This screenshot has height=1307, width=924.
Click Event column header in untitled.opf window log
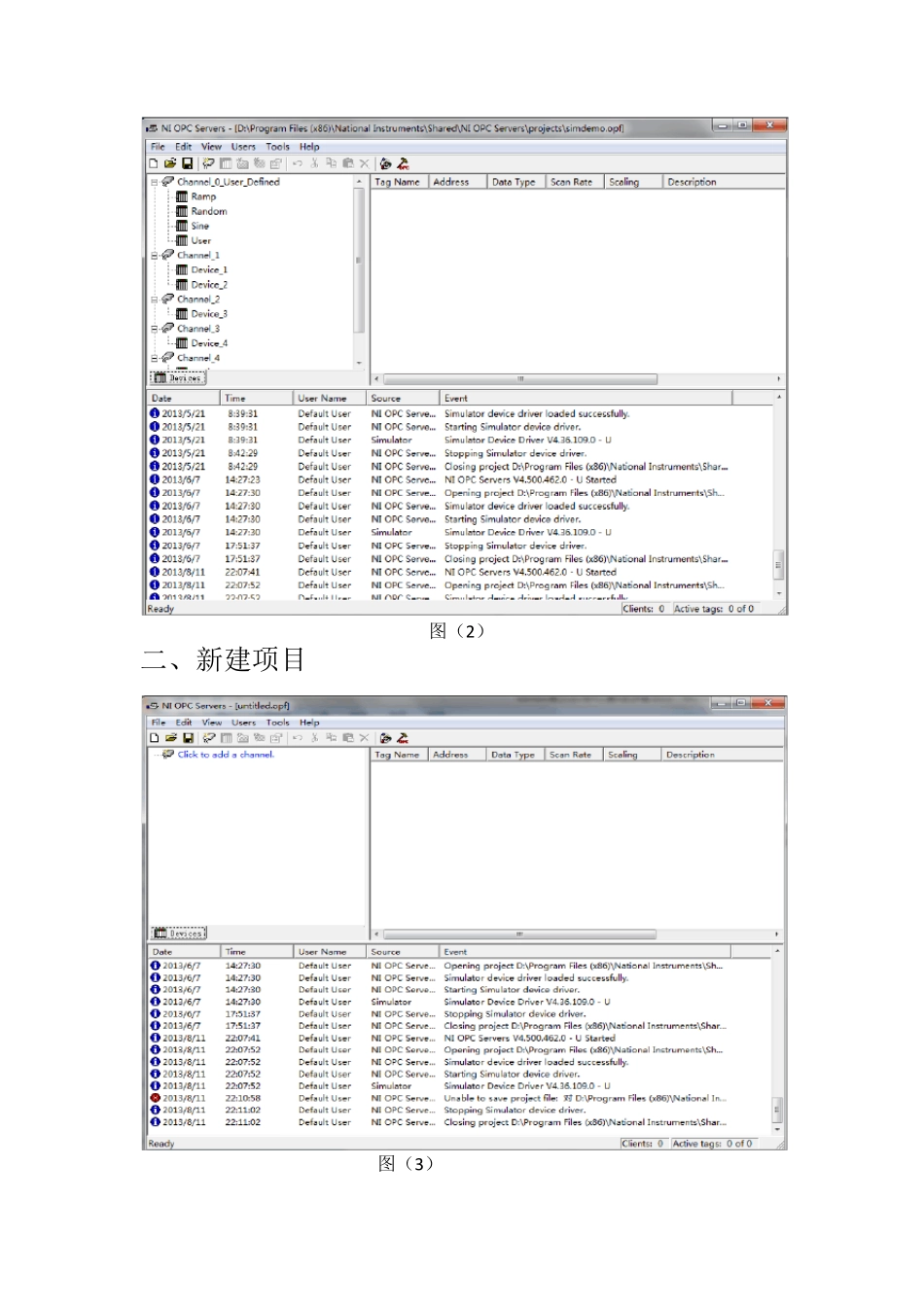click(x=585, y=952)
